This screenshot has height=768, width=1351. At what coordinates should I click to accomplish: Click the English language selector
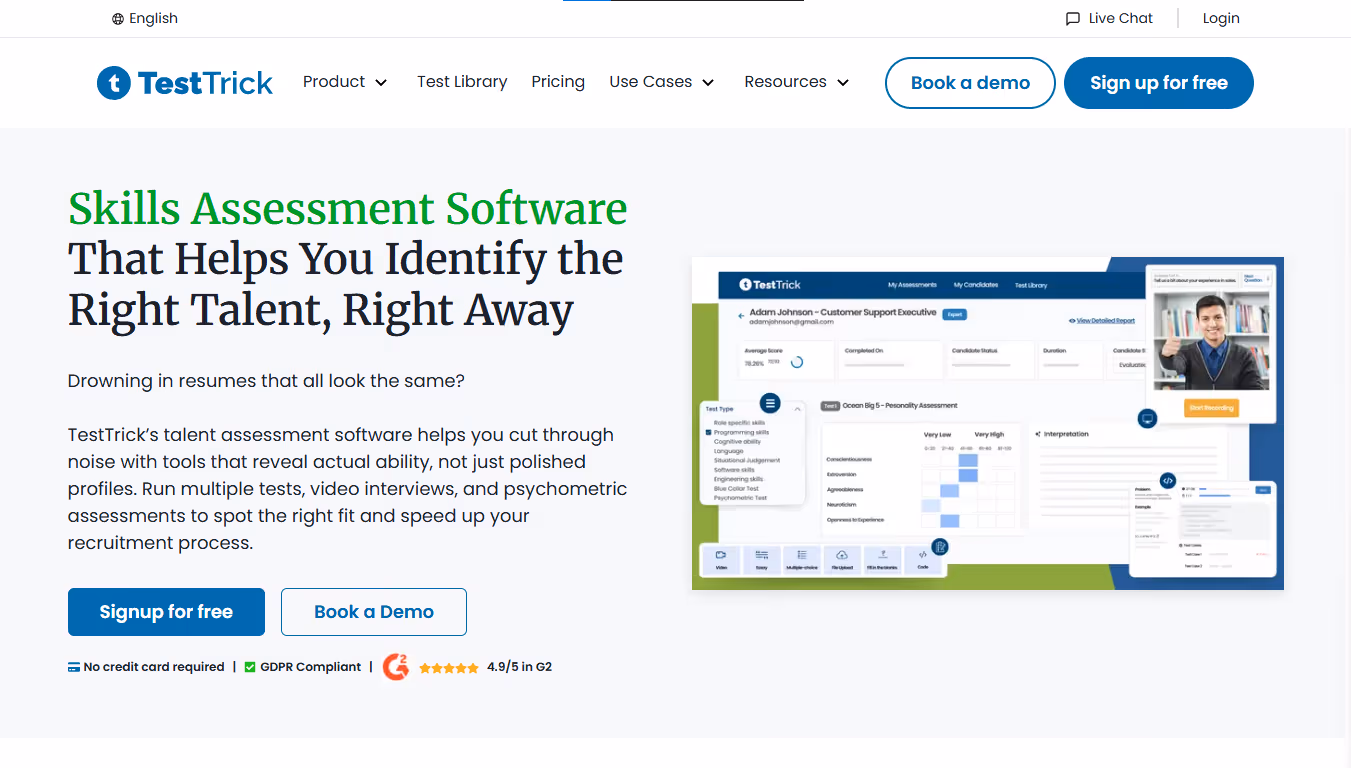(x=144, y=18)
